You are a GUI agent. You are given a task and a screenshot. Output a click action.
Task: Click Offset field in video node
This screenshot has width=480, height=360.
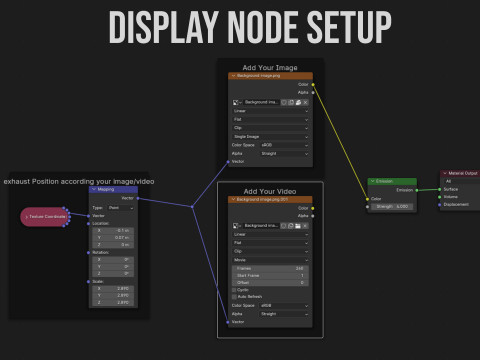pos(270,283)
